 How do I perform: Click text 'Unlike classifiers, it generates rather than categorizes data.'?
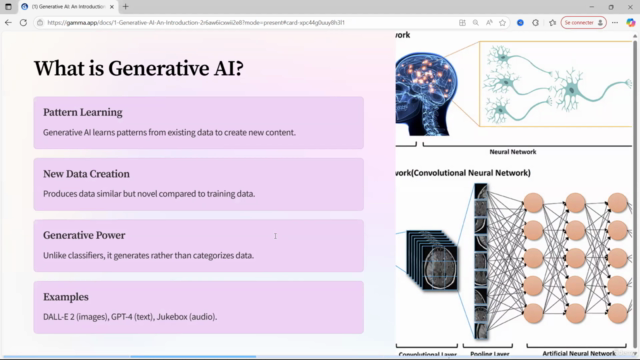pos(149,256)
